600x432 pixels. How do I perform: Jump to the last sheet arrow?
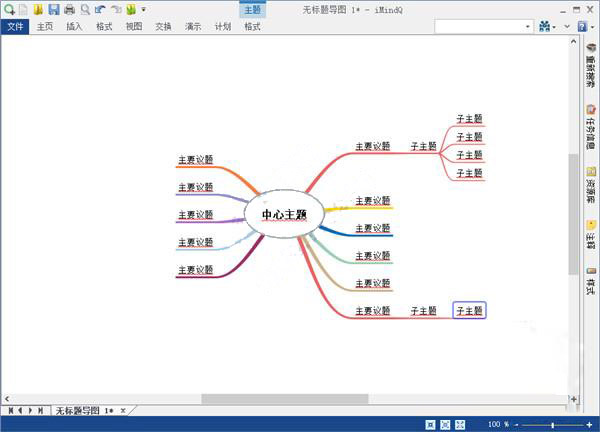(x=40, y=411)
